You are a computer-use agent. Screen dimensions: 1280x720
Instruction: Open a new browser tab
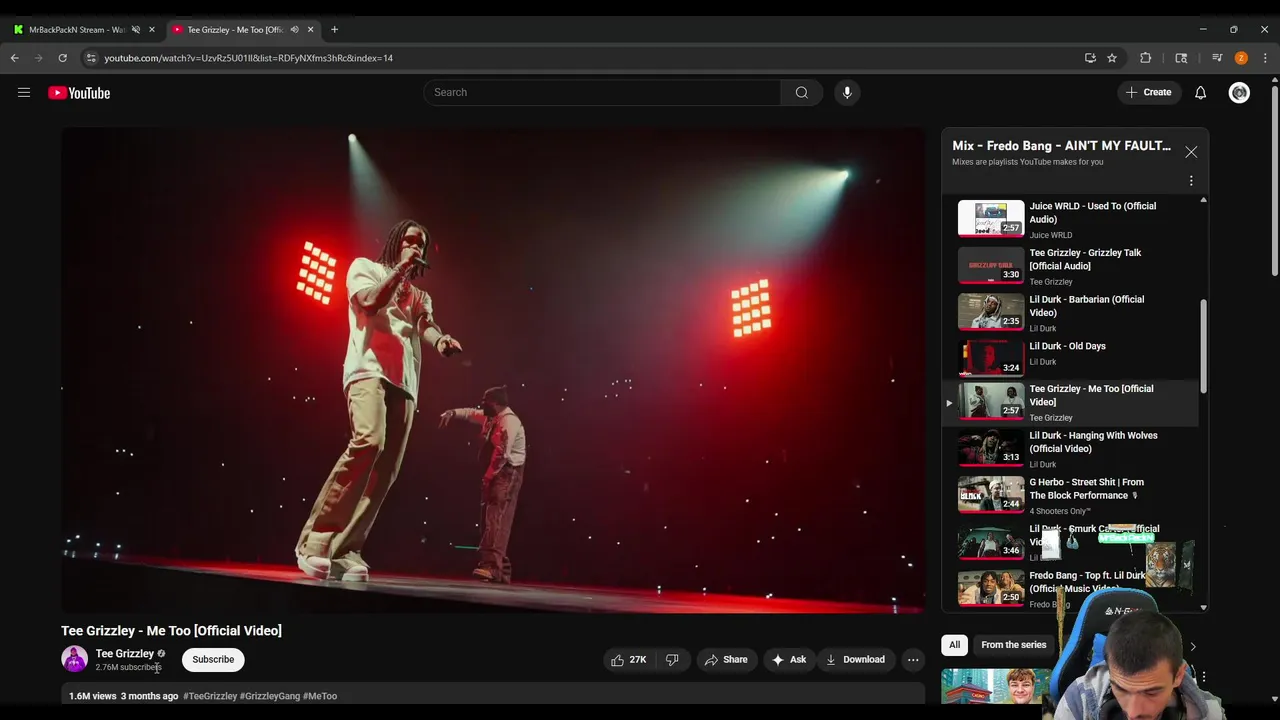pyautogui.click(x=334, y=30)
